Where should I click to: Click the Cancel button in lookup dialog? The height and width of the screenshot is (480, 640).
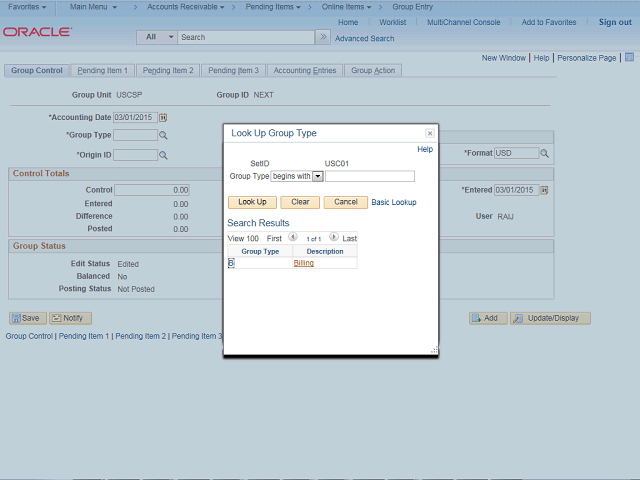[x=345, y=202]
